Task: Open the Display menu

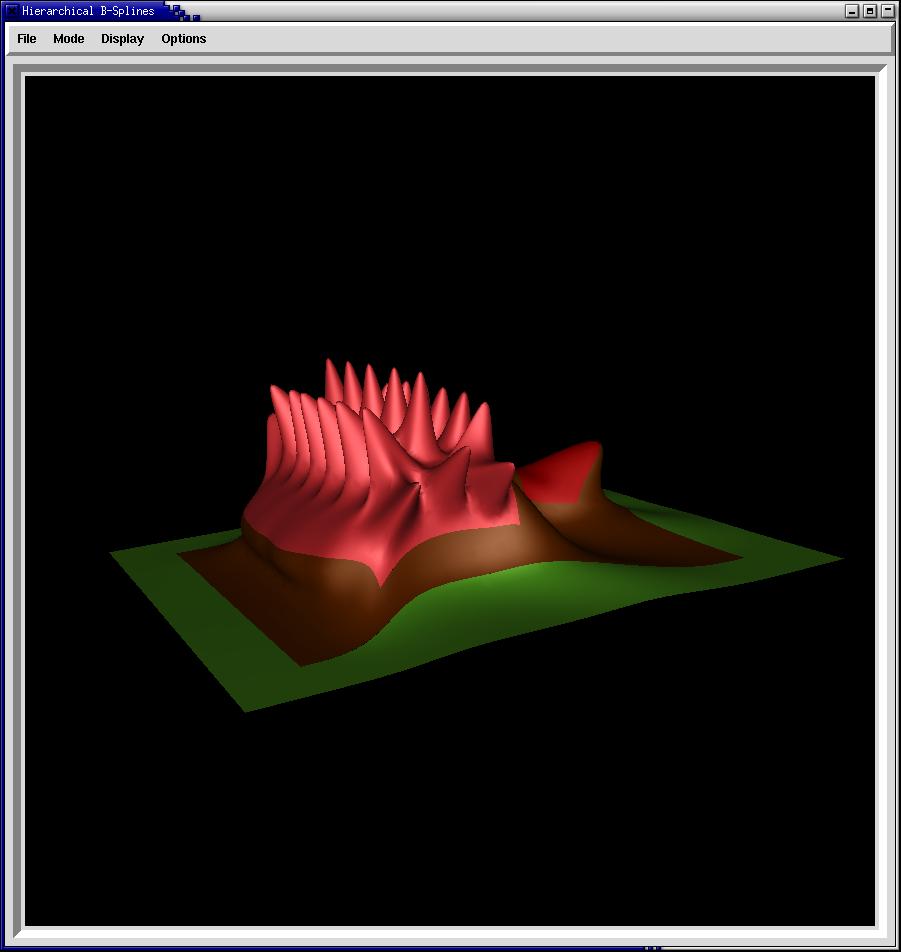Action: coord(122,39)
